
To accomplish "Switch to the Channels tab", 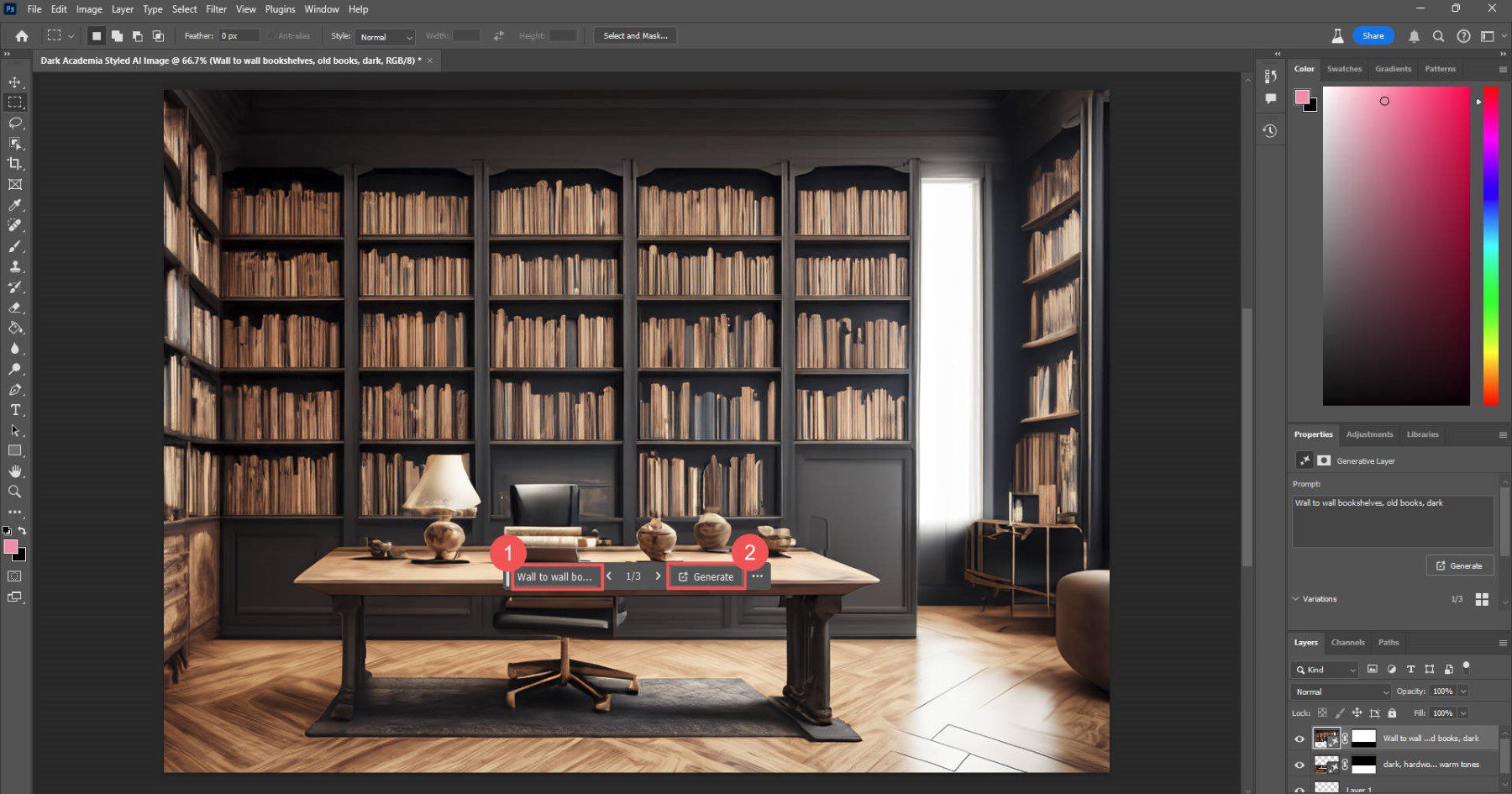I will tap(1347, 642).
